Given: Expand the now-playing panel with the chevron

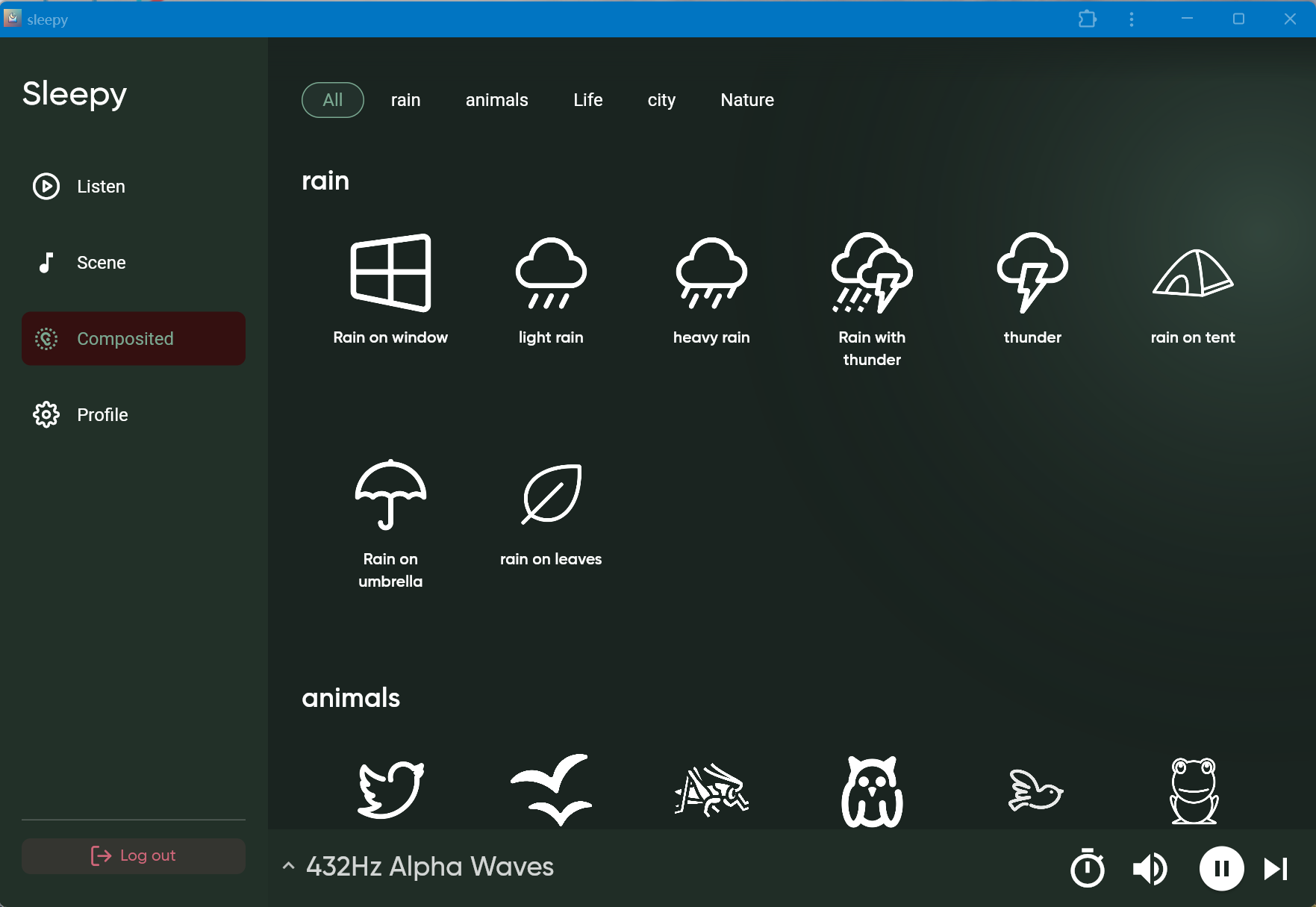Looking at the screenshot, I should click(x=288, y=866).
